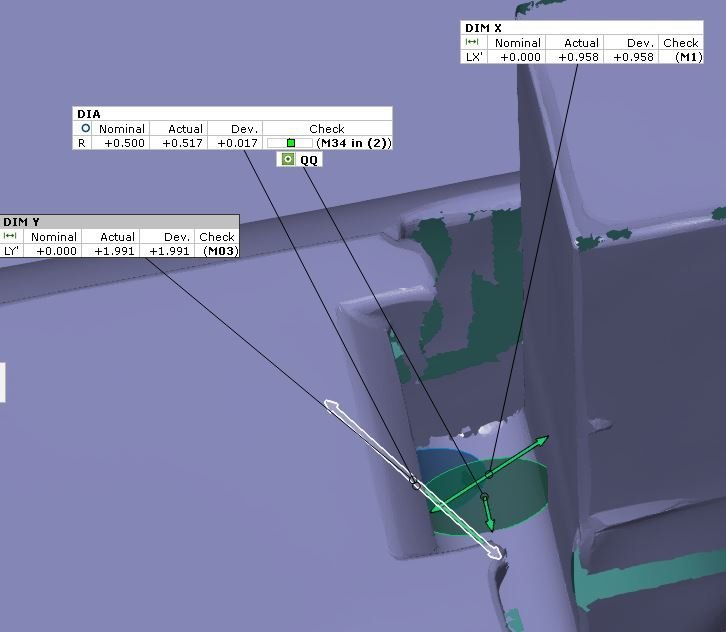This screenshot has height=632, width=726.
Task: Click DIM Y actual value +1.991
Action: 114,251
